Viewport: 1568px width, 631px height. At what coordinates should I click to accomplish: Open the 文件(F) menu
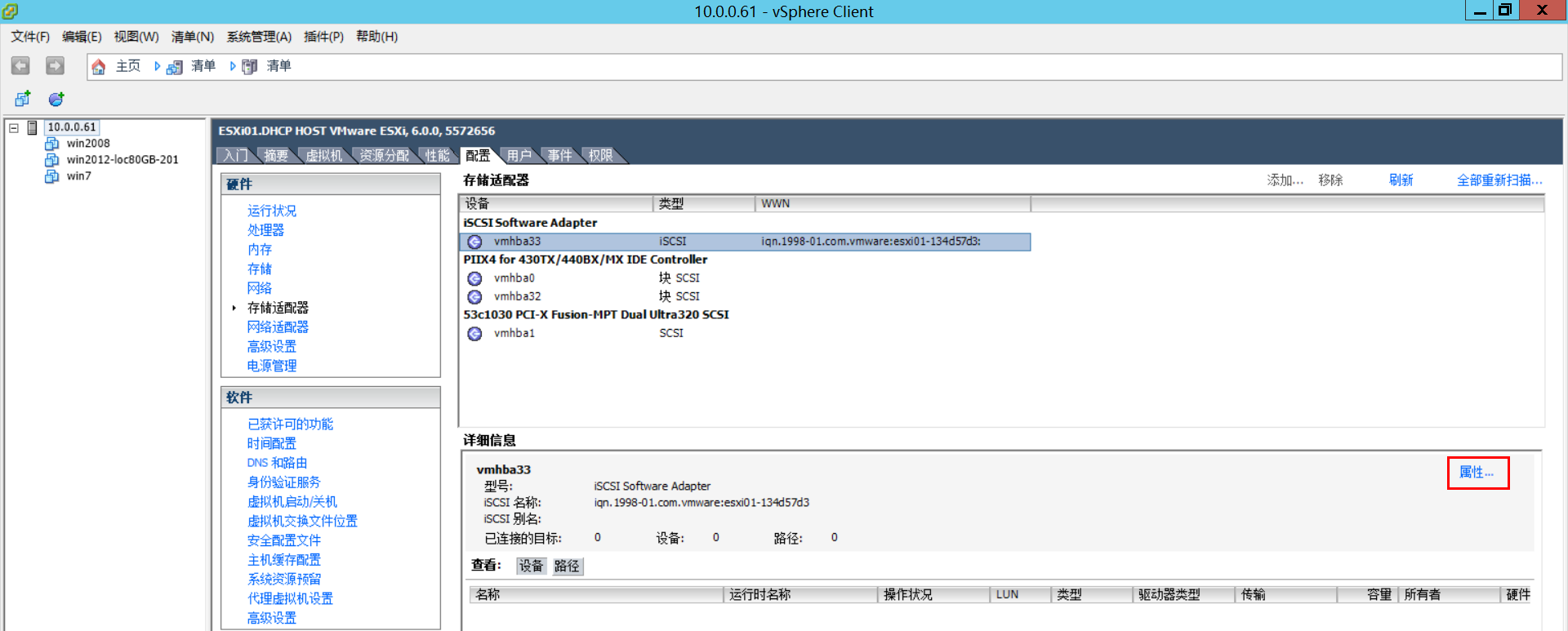pyautogui.click(x=30, y=37)
